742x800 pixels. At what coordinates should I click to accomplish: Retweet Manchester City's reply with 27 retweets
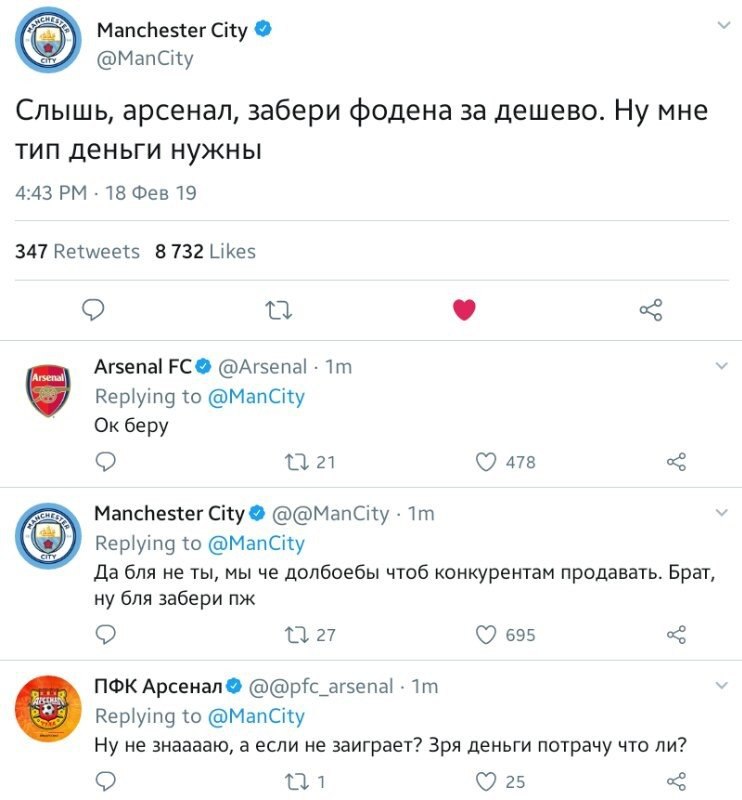pyautogui.click(x=296, y=635)
